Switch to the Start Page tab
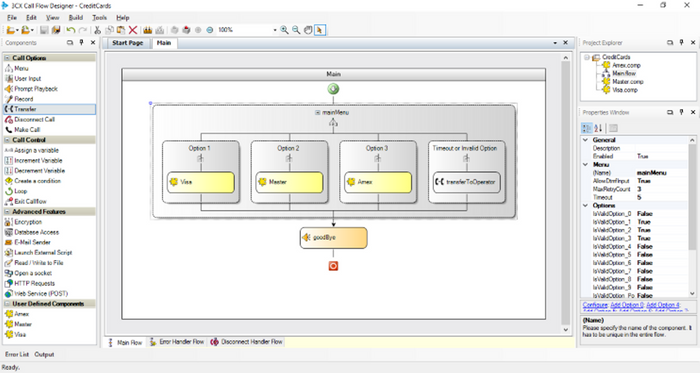Viewport: 700px width, 373px height. tap(128, 43)
